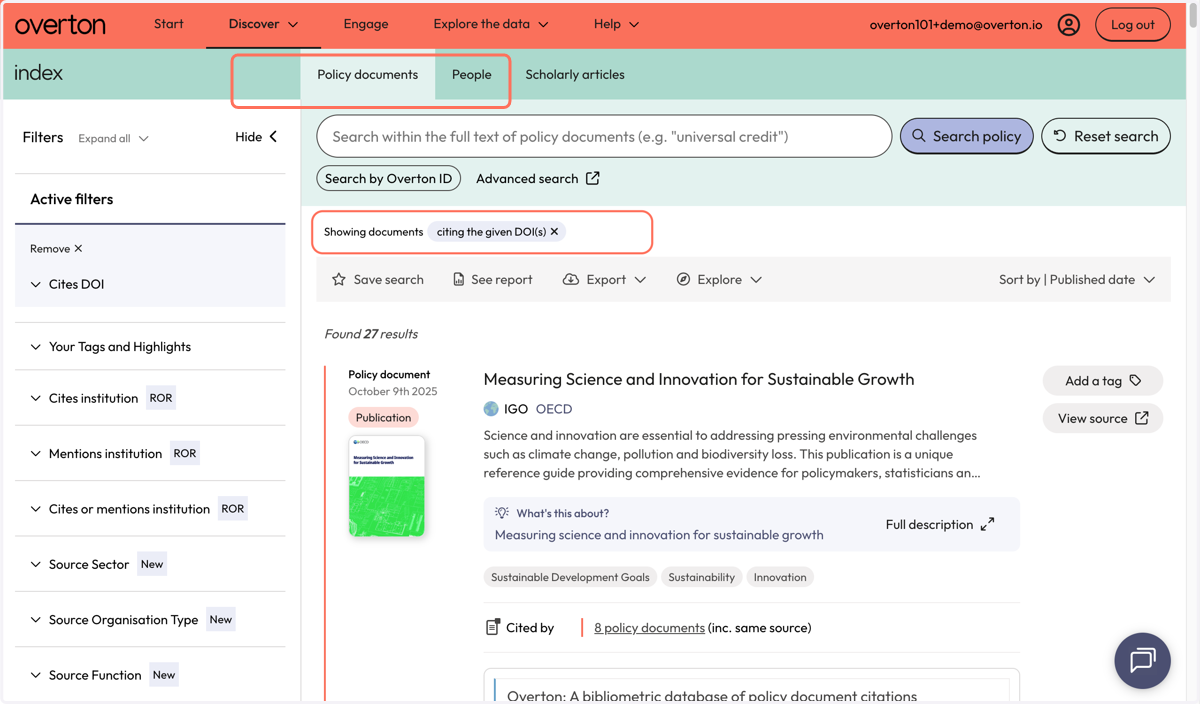
Task: Click the View source button
Action: 1103,418
